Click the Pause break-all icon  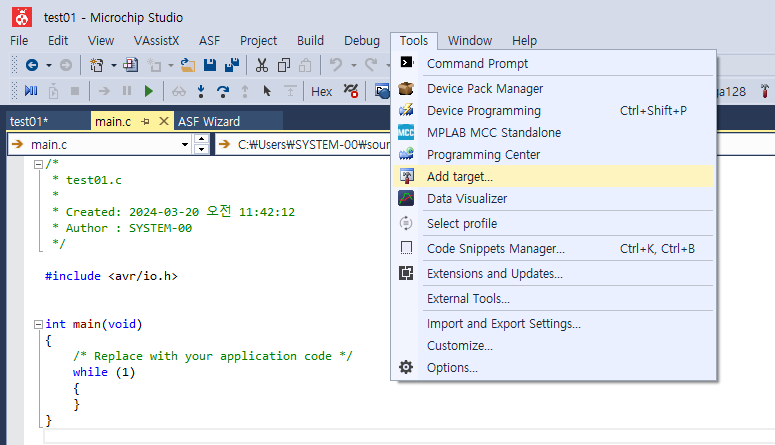(x=127, y=91)
